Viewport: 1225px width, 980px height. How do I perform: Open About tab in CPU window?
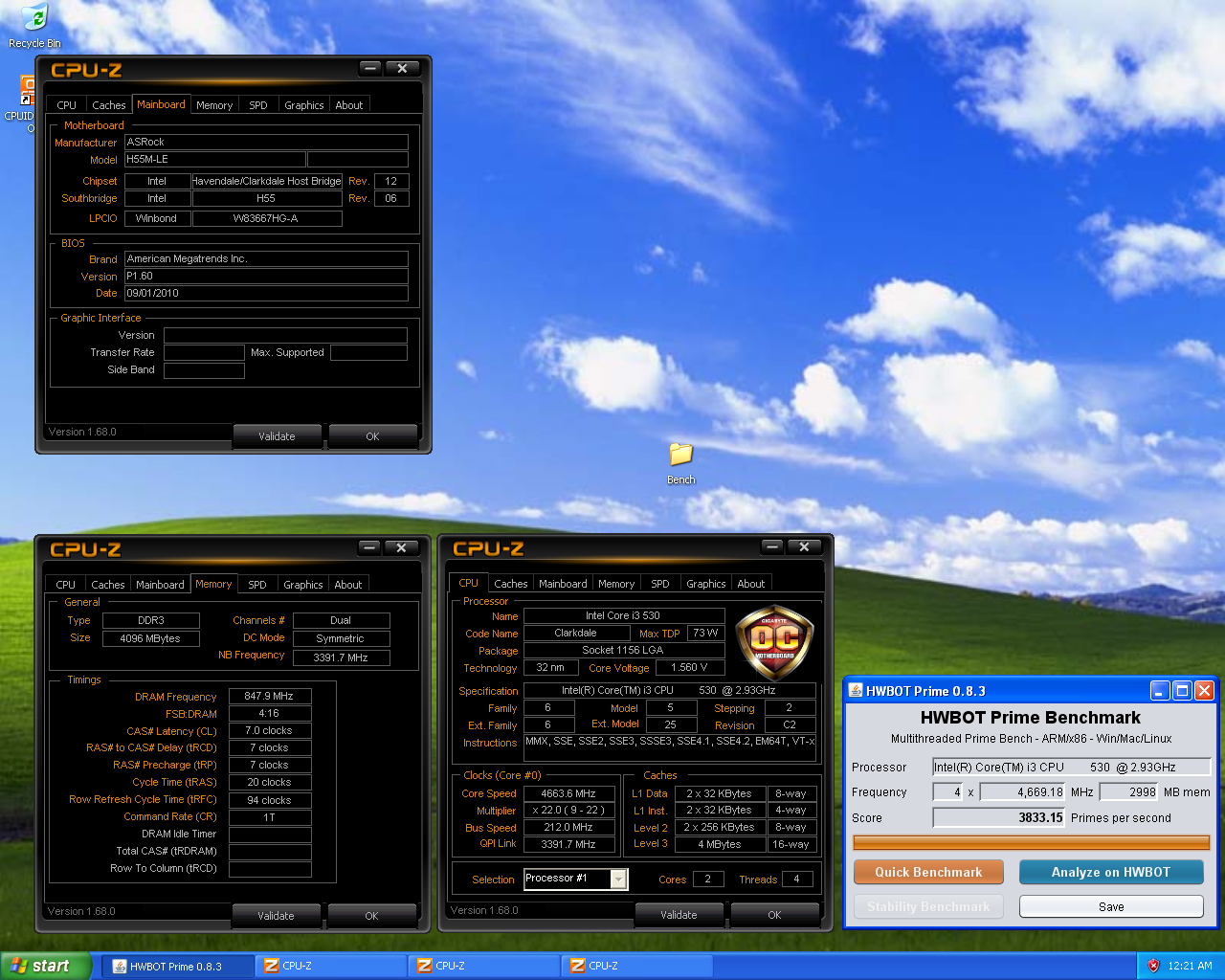pos(751,584)
